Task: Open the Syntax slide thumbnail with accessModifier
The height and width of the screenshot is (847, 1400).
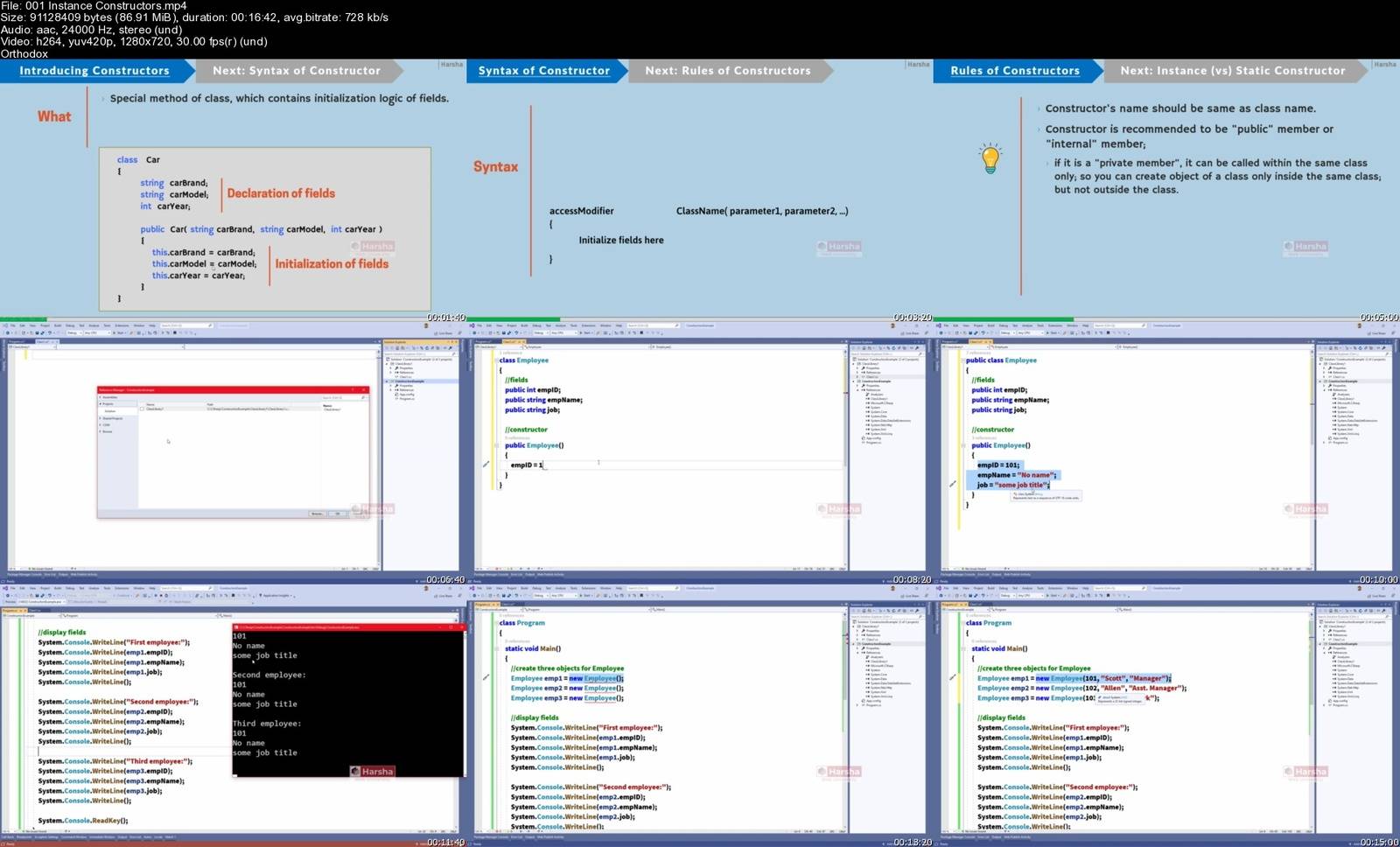Action: (x=699, y=191)
